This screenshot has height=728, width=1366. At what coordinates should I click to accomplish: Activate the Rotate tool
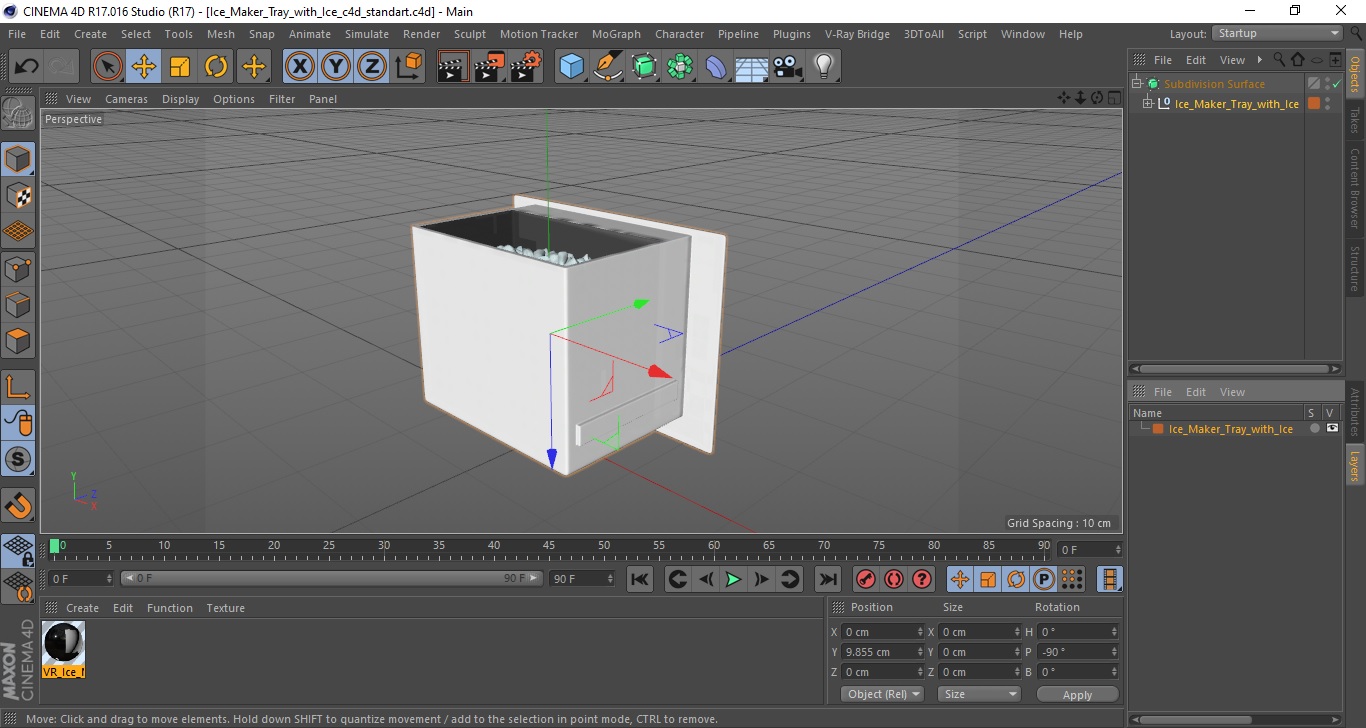(216, 67)
